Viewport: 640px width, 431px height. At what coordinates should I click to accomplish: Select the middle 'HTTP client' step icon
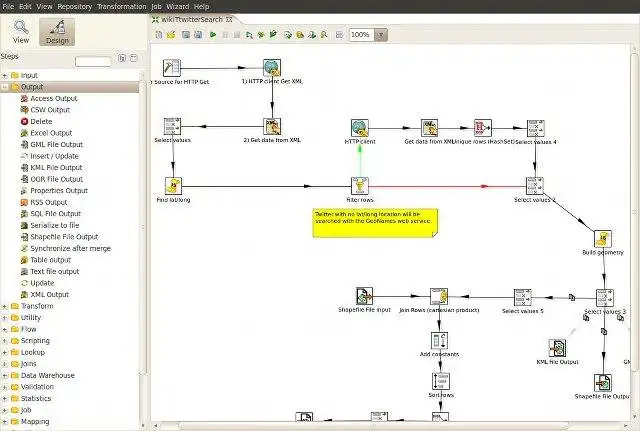[360, 128]
